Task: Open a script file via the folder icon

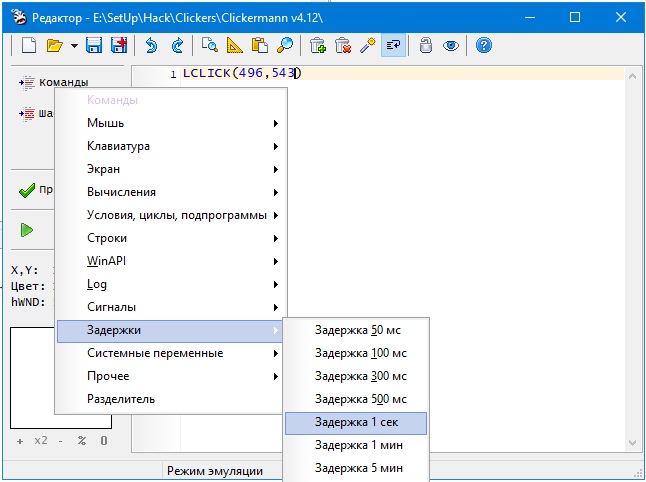Action: [54, 45]
